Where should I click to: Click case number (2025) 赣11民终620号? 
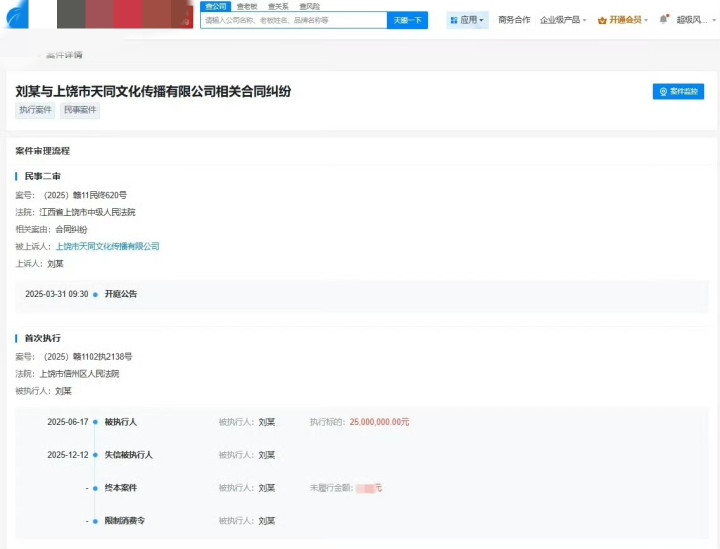pyautogui.click(x=85, y=195)
